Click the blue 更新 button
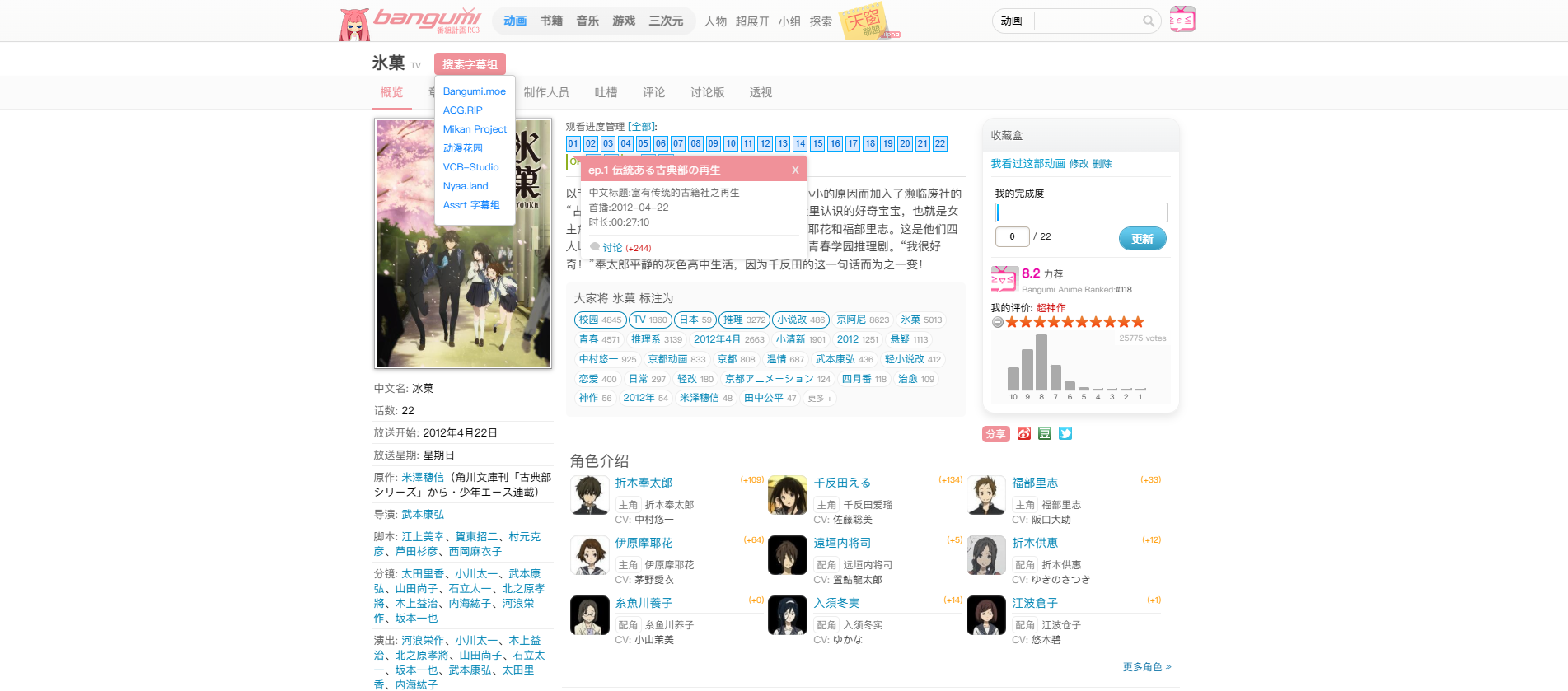This screenshot has height=691, width=1568. coord(1142,238)
